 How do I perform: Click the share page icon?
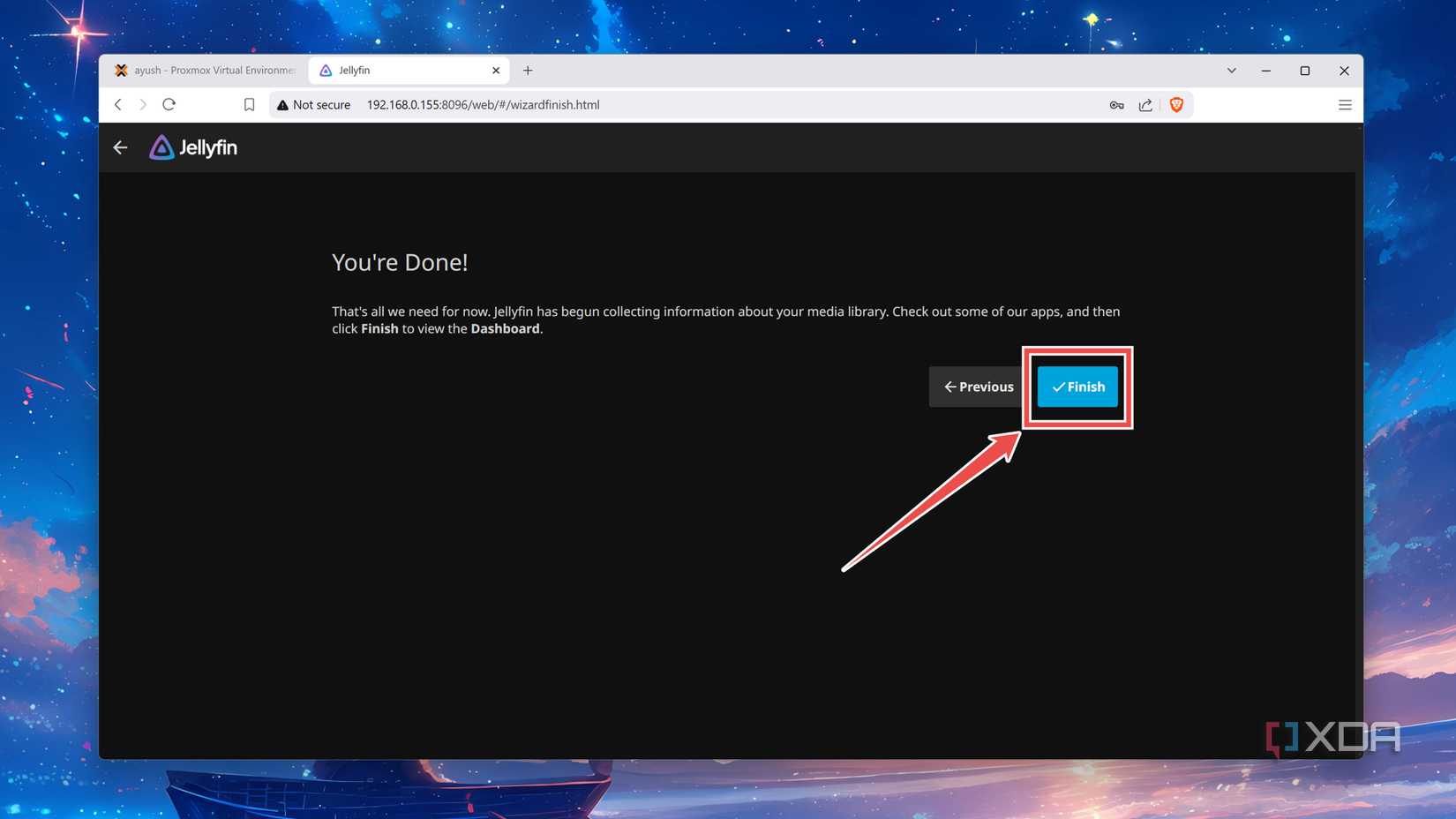tap(1145, 104)
